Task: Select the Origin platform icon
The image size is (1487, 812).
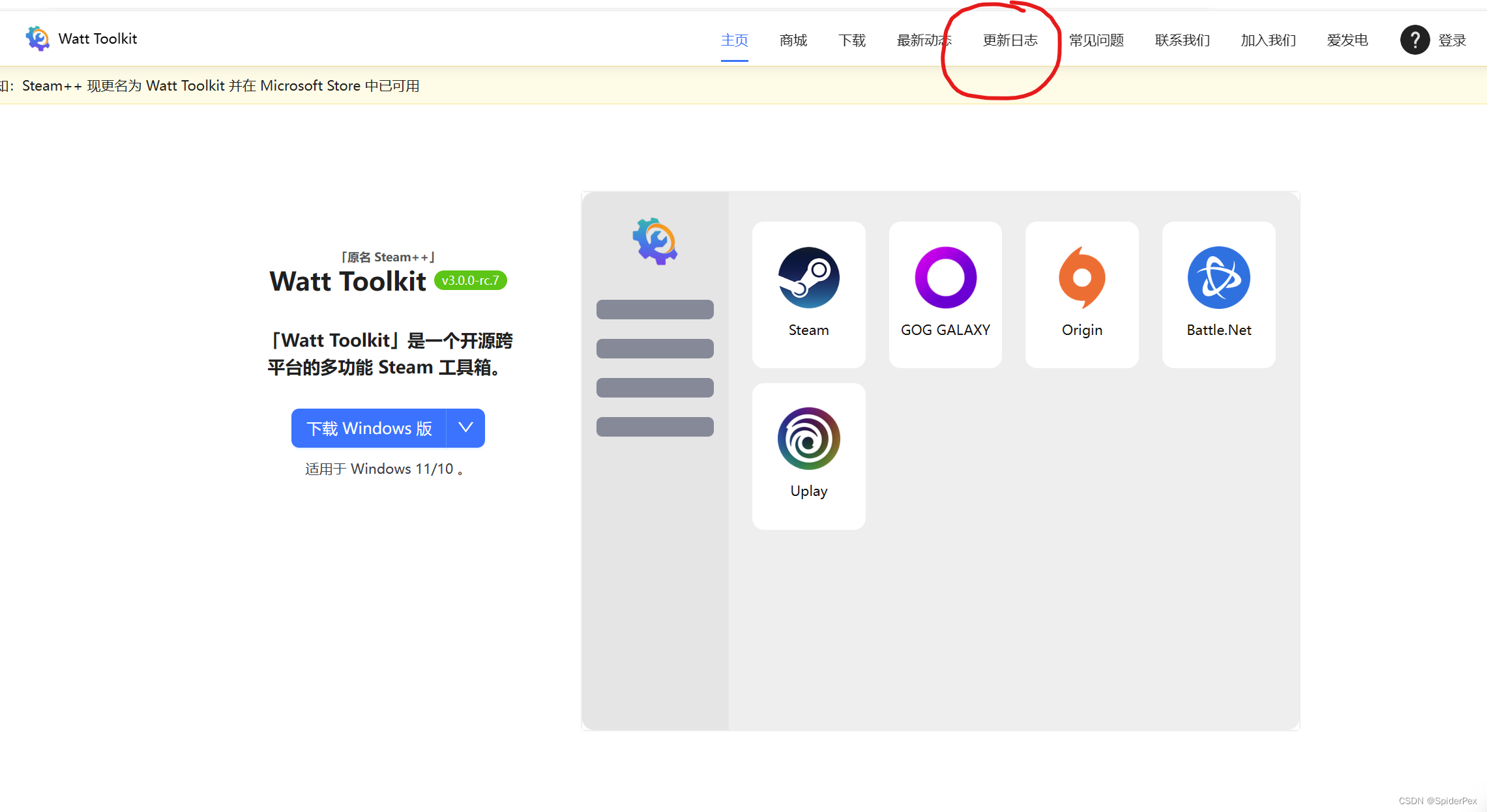Action: click(1082, 277)
